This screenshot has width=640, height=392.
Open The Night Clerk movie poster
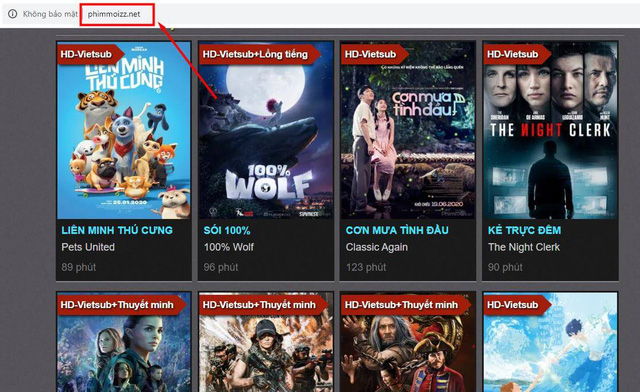tap(550, 130)
